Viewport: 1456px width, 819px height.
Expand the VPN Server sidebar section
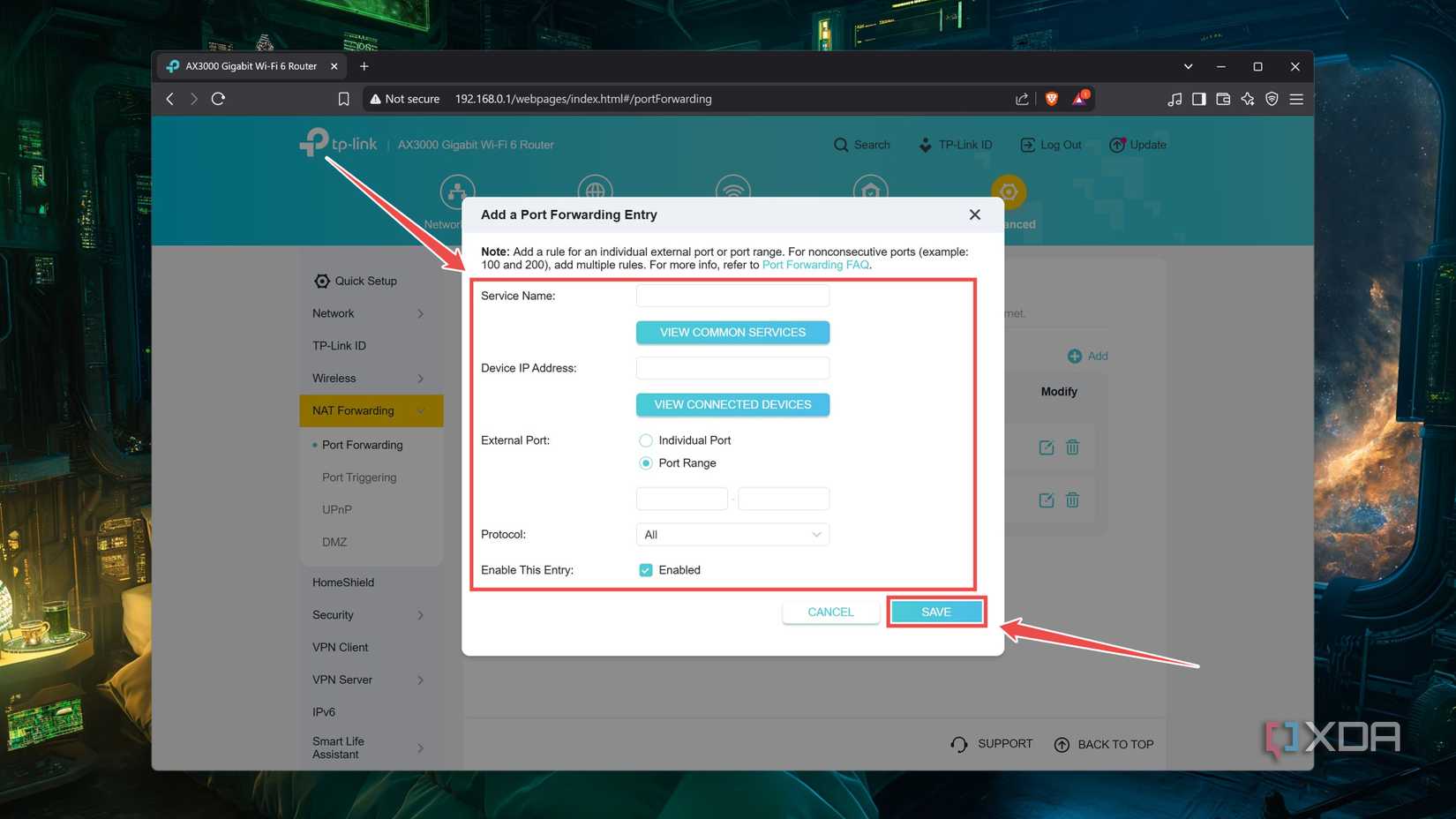(x=421, y=680)
